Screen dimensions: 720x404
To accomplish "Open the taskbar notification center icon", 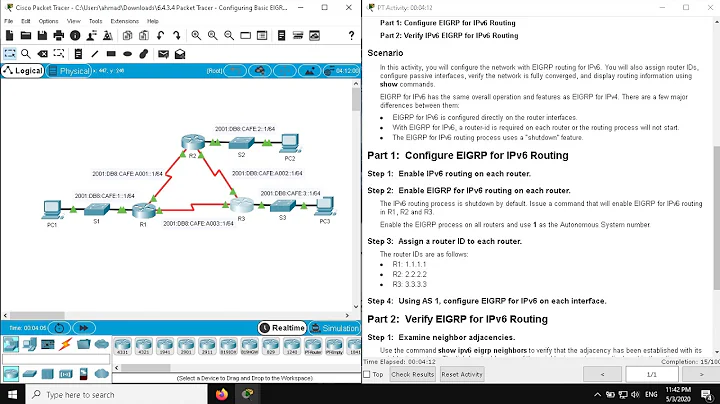I will point(706,394).
